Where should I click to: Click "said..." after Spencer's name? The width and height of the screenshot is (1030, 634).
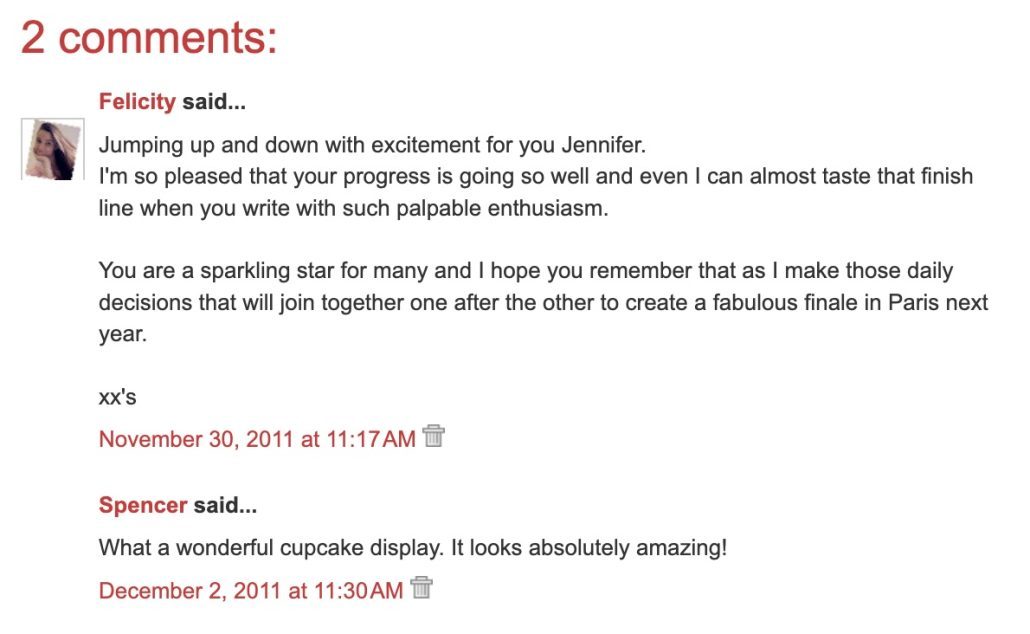click(x=225, y=506)
